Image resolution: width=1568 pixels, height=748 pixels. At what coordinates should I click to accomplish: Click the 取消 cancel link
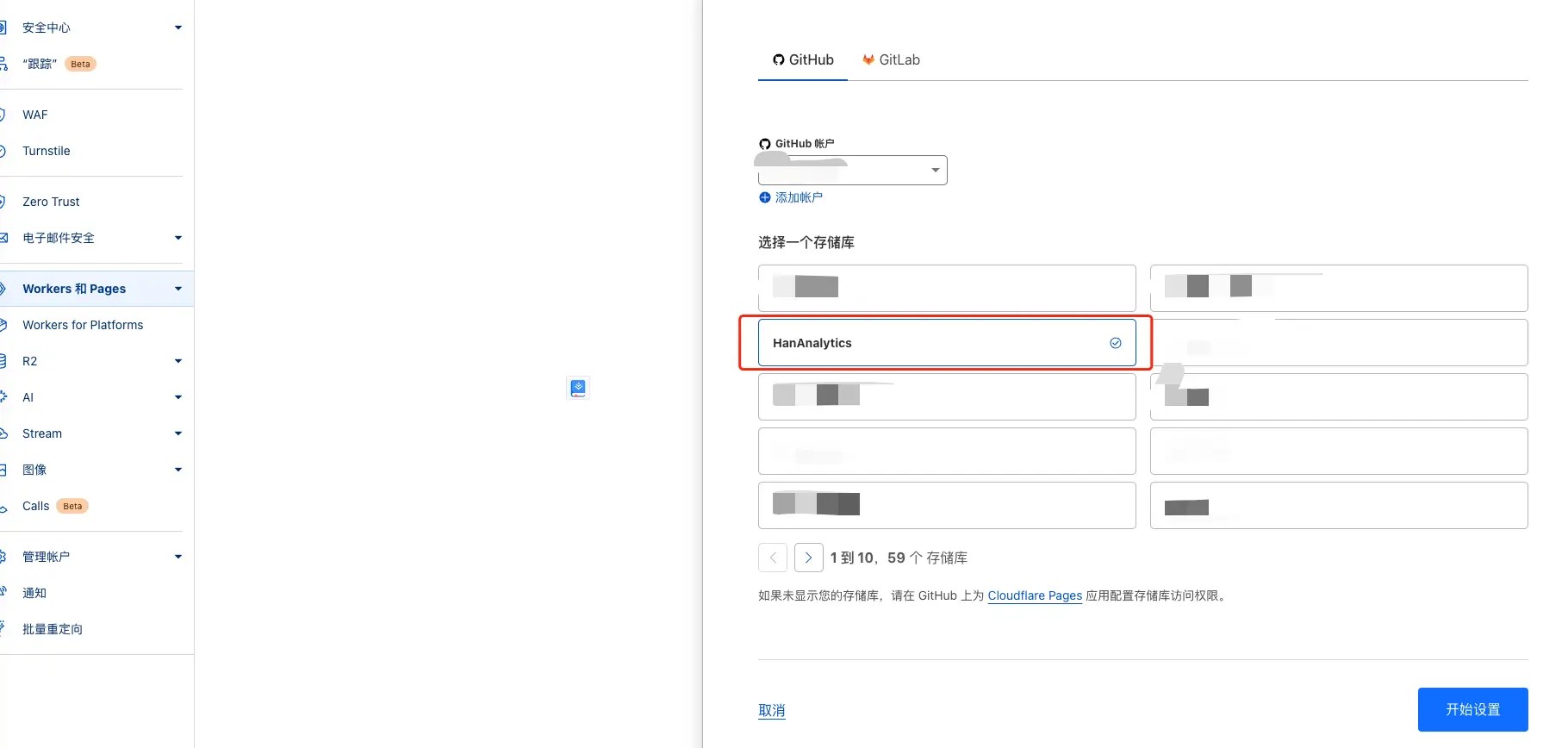tap(771, 710)
